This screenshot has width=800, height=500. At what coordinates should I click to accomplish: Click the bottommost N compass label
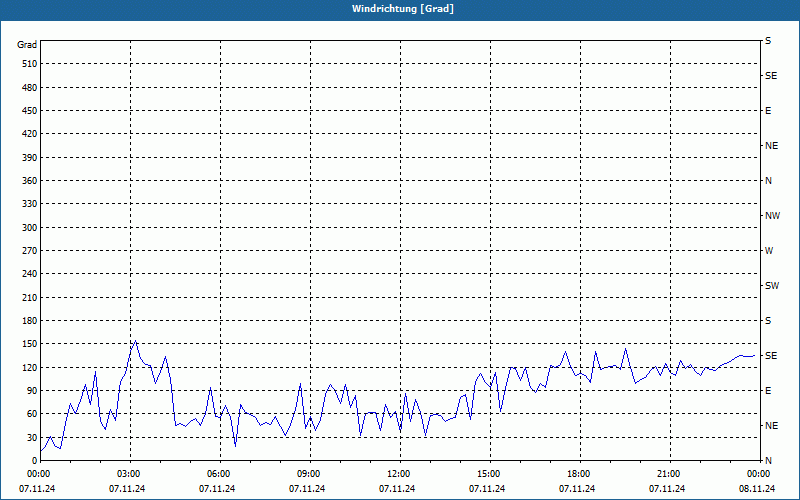(768, 461)
